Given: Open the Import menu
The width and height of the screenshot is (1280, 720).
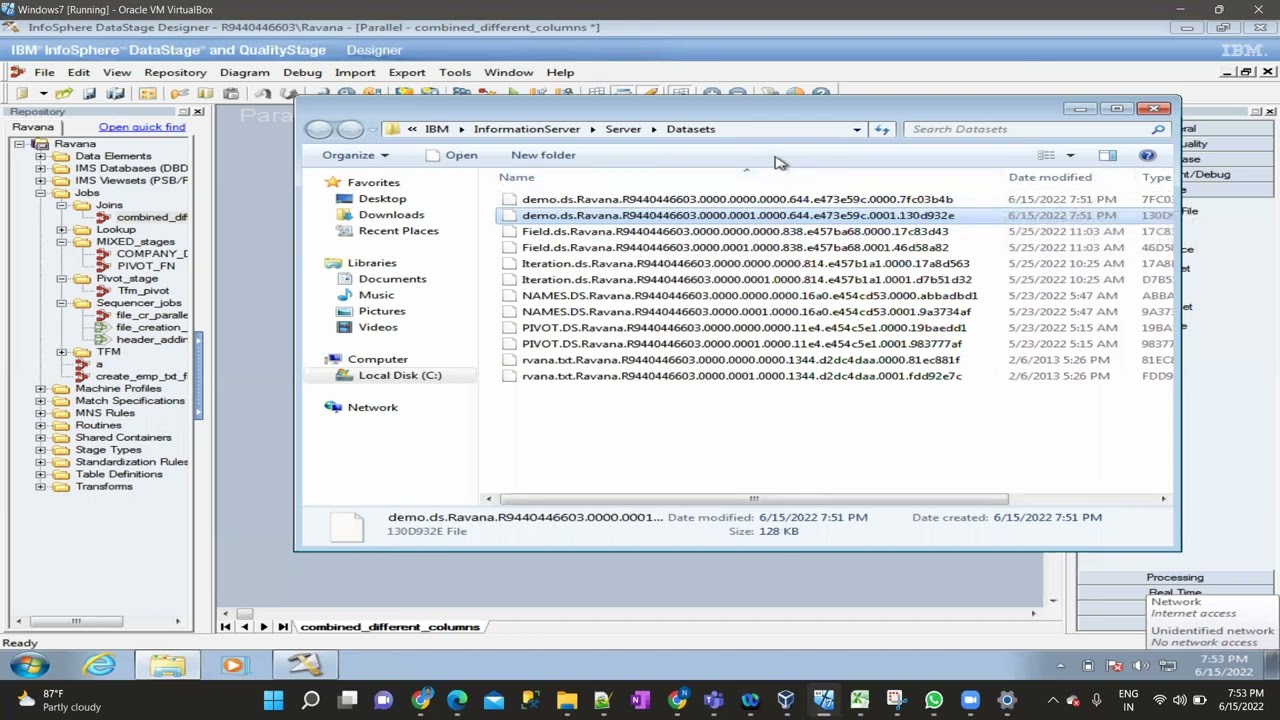Looking at the screenshot, I should click(355, 72).
